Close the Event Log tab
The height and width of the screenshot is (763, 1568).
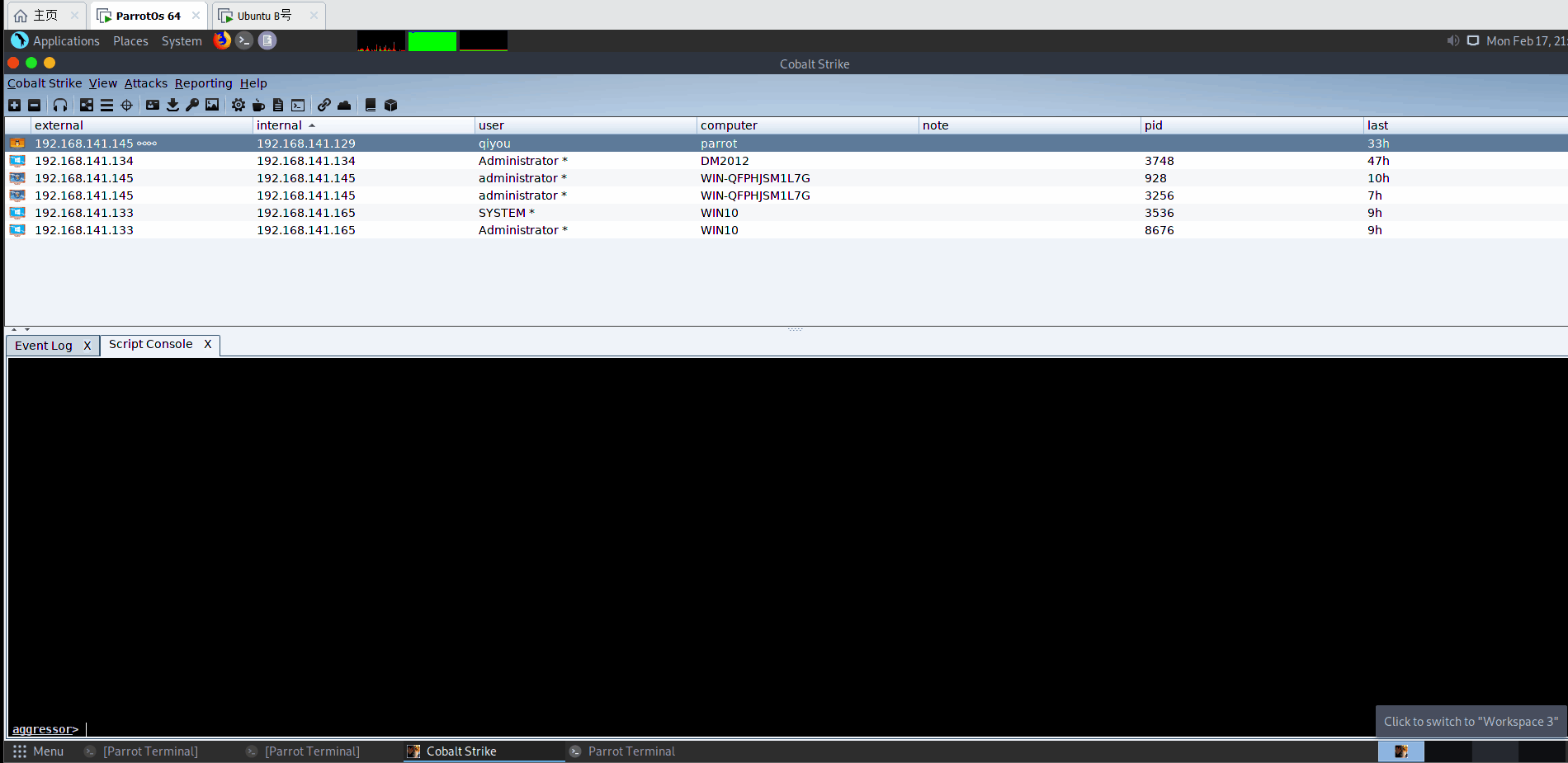(87, 346)
